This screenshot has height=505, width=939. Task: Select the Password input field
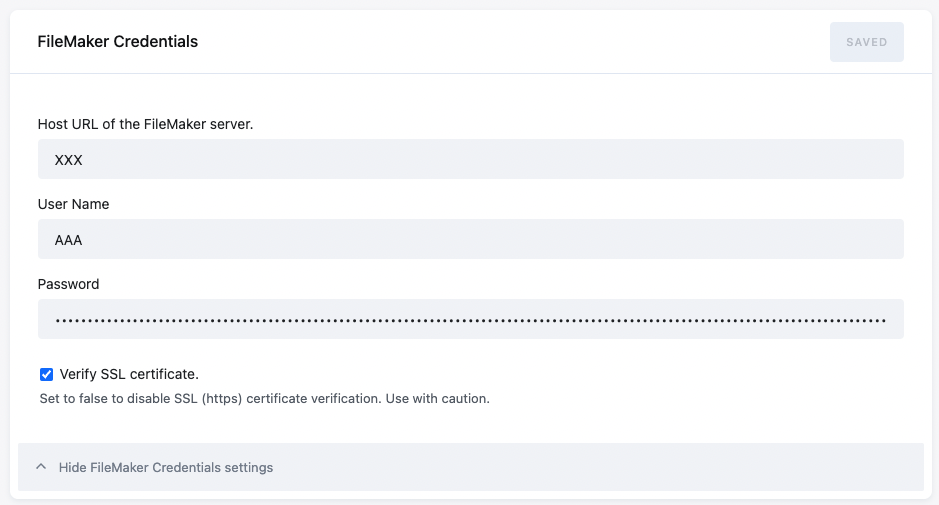click(471, 319)
